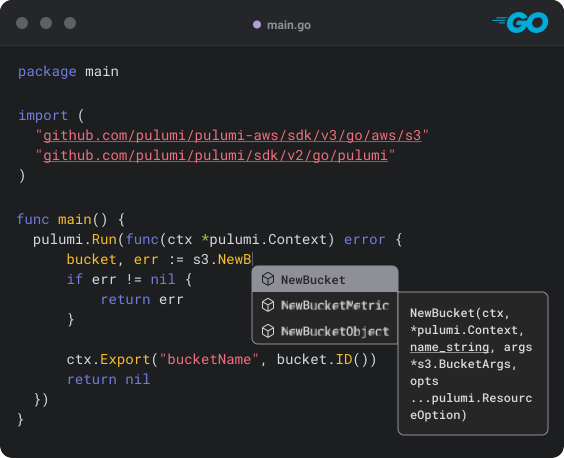564x458 pixels.
Task: Click the middle minimize window dot
Action: [x=46, y=23]
